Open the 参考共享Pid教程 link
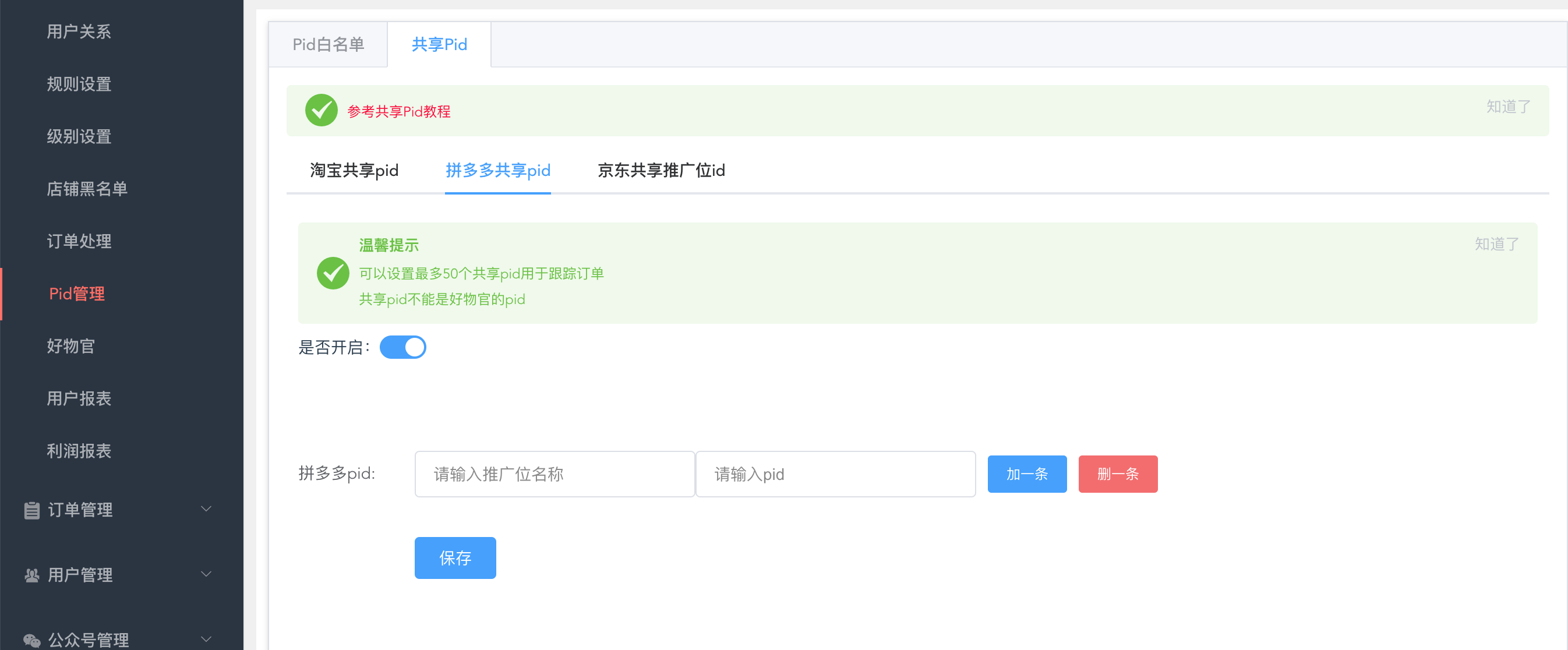 click(x=398, y=111)
